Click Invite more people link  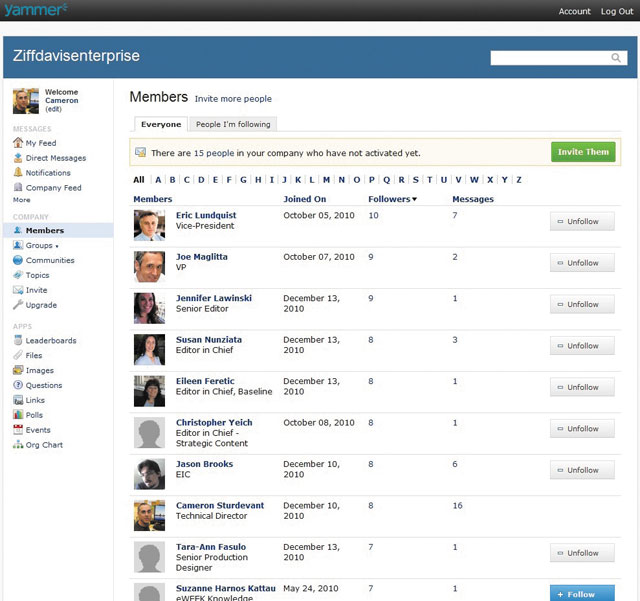[x=233, y=99]
